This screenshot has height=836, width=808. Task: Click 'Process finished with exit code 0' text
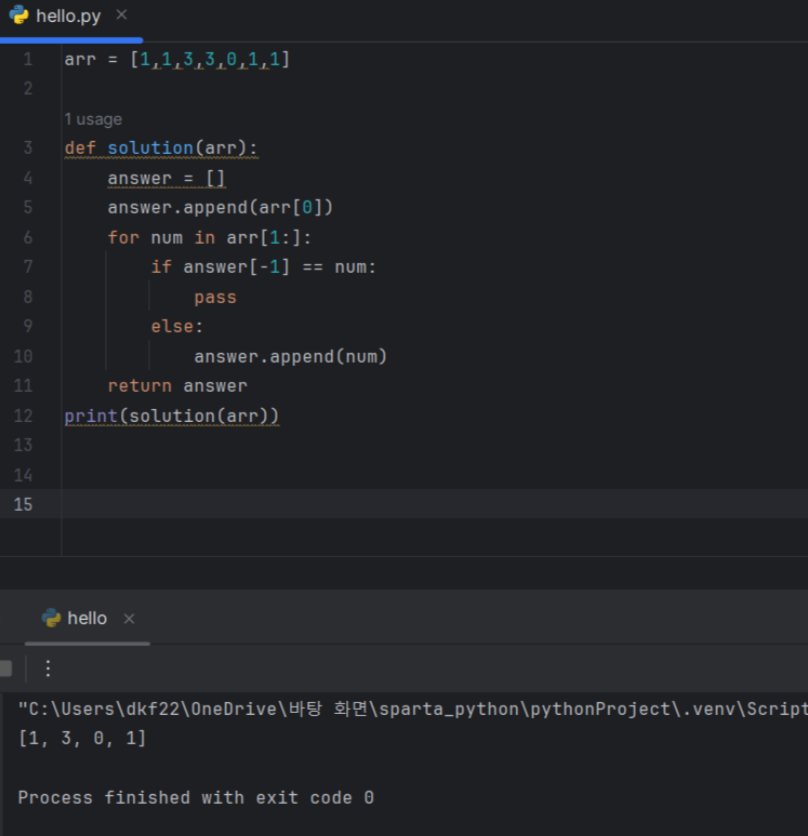click(196, 798)
